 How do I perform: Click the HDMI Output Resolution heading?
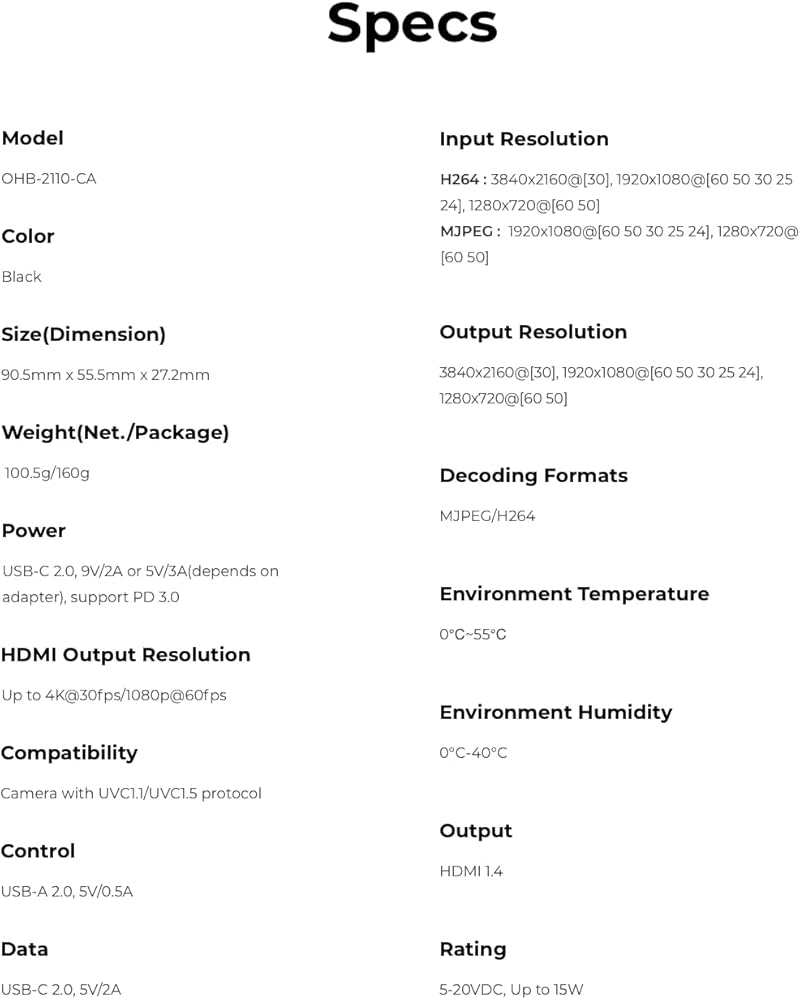126,654
